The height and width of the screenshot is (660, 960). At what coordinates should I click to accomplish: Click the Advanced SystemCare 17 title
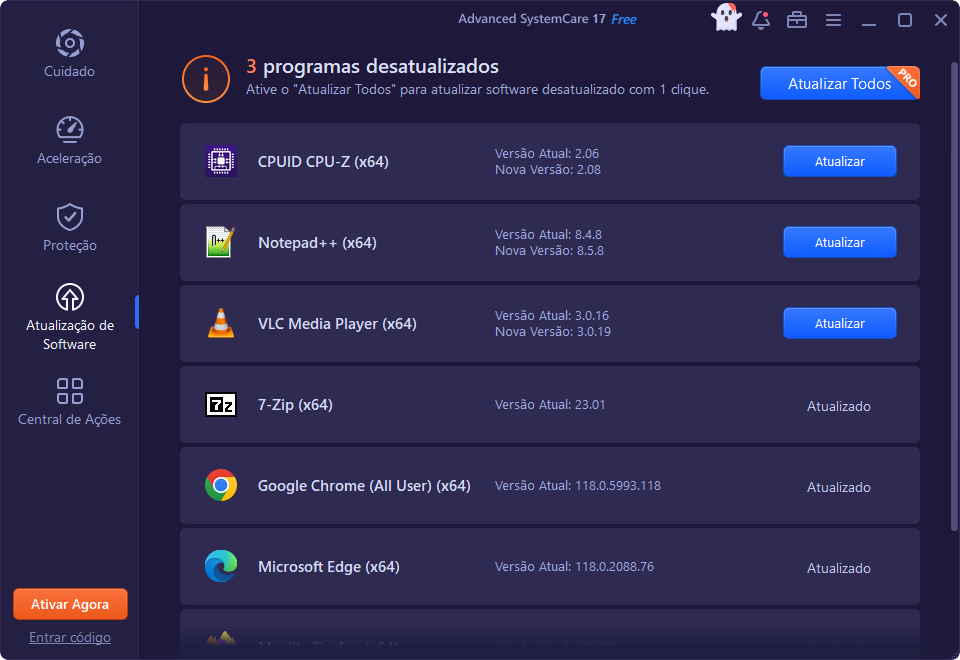[x=532, y=19]
